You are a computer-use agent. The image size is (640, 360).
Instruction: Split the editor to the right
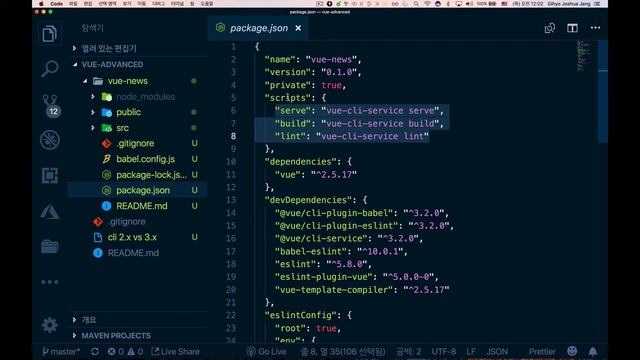(x=572, y=28)
